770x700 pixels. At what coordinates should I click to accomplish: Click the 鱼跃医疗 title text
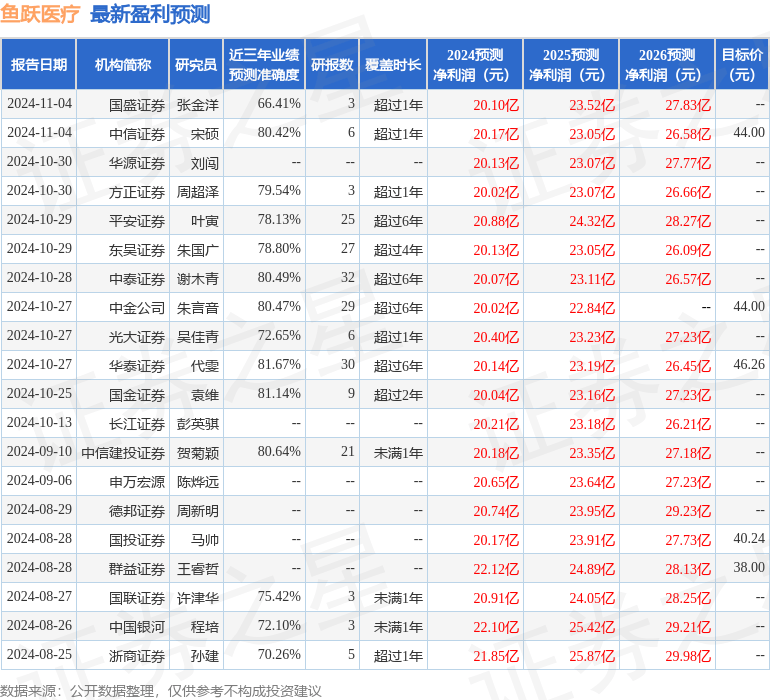click(40, 14)
